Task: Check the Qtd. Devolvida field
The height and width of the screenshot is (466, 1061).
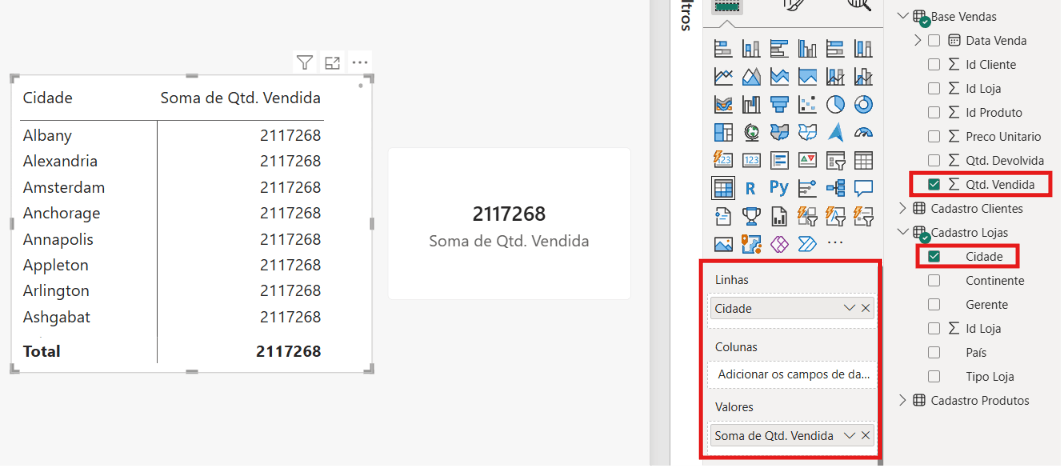Action: pyautogui.click(x=934, y=160)
